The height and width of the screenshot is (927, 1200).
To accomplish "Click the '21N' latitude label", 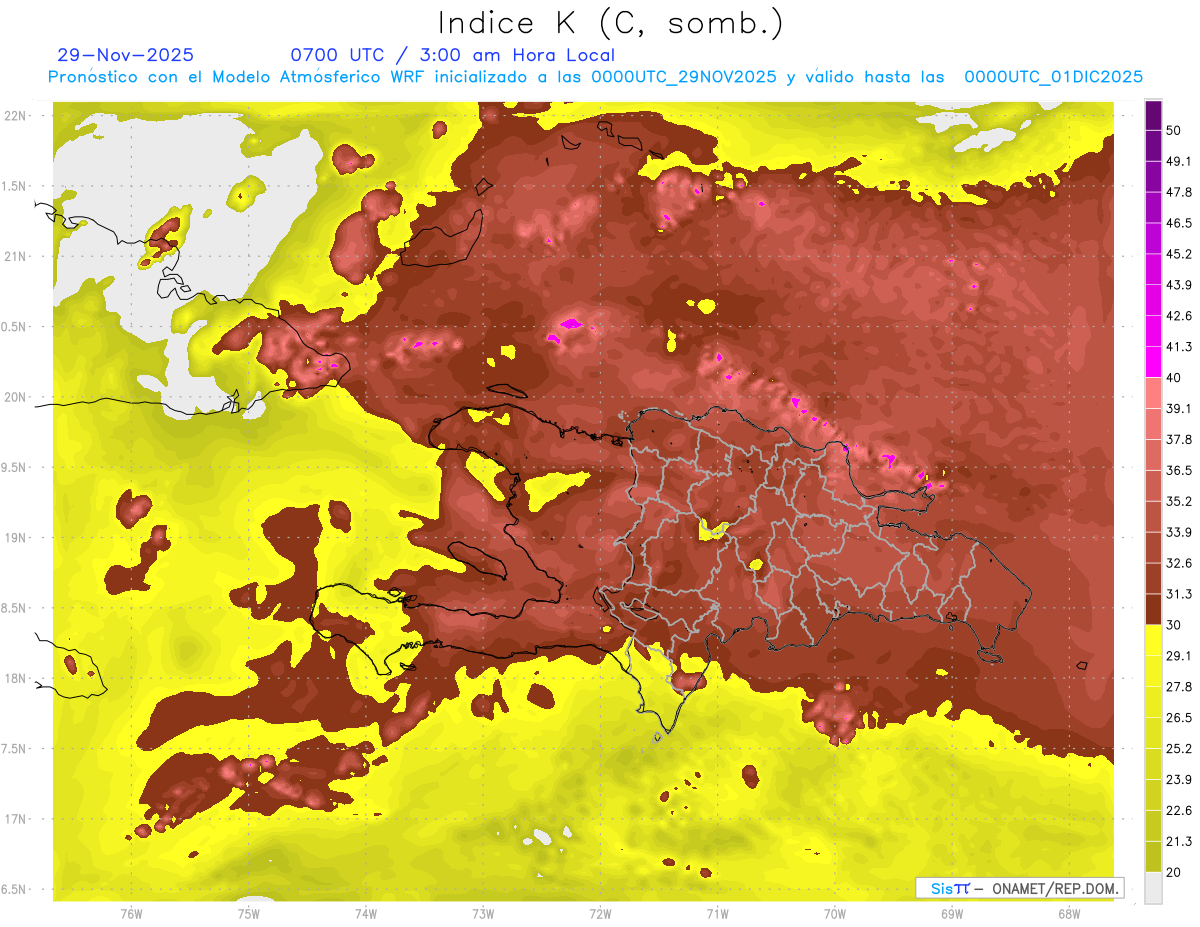I will pos(15,257).
